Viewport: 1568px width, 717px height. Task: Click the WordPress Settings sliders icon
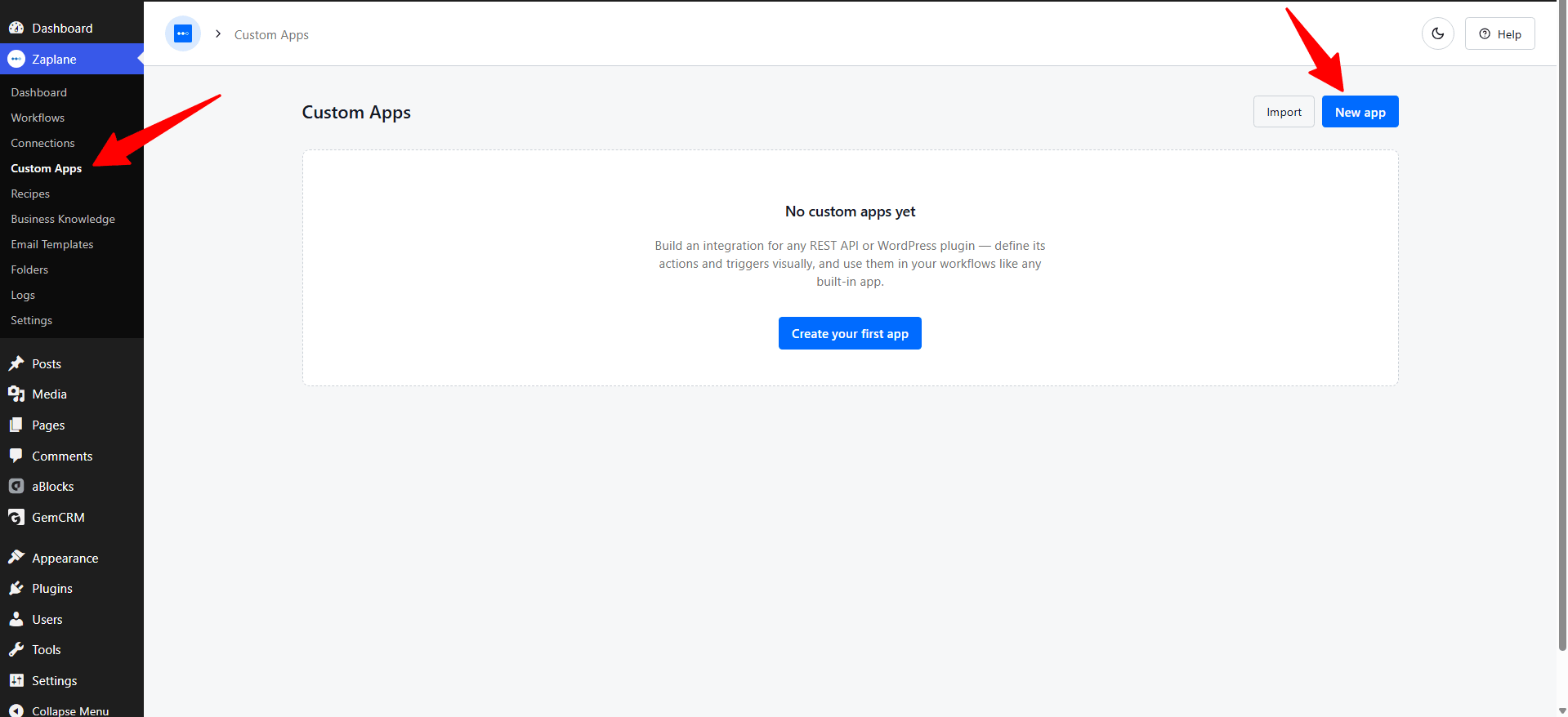point(16,680)
